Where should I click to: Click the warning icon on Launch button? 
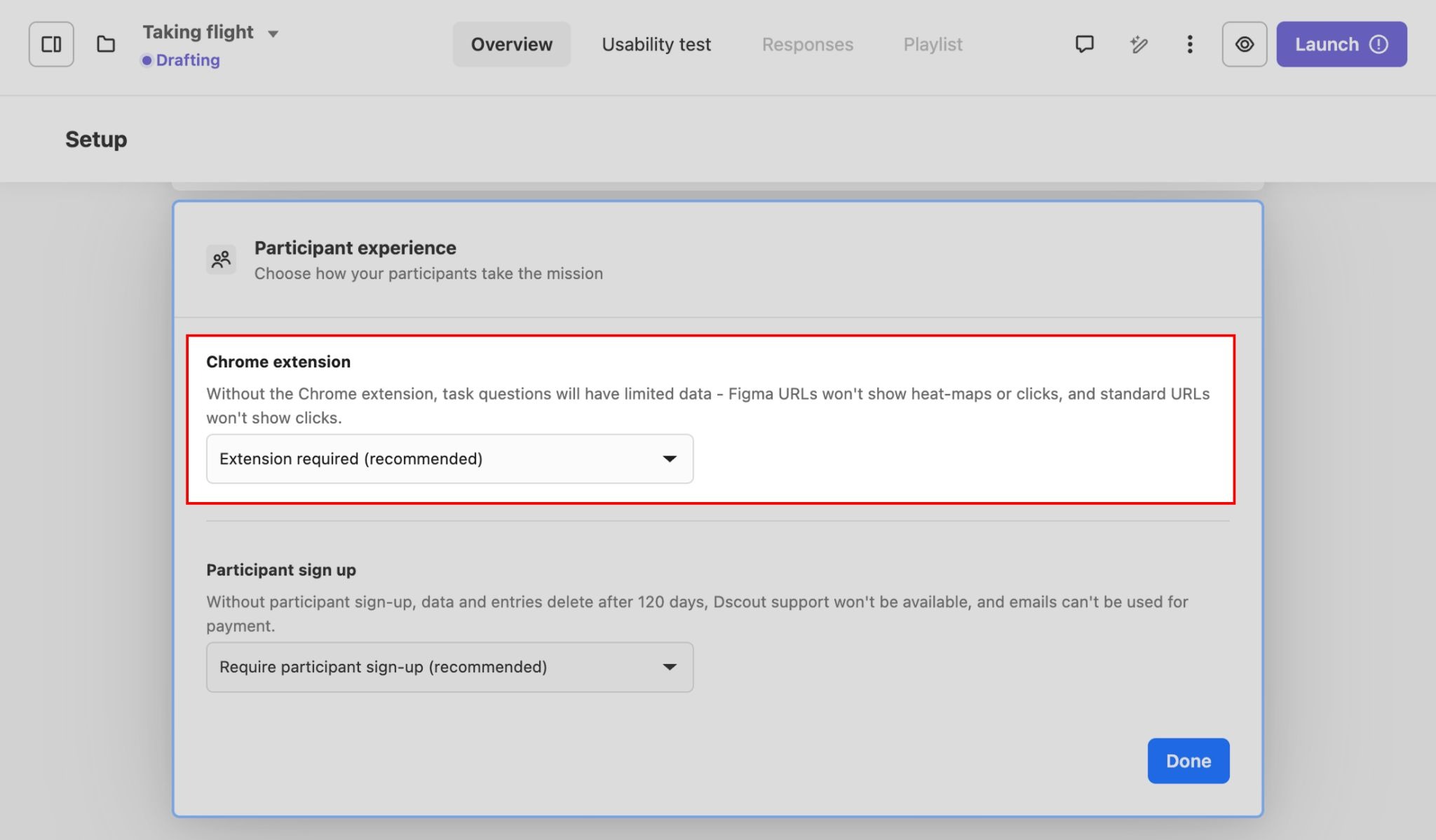[x=1379, y=44]
